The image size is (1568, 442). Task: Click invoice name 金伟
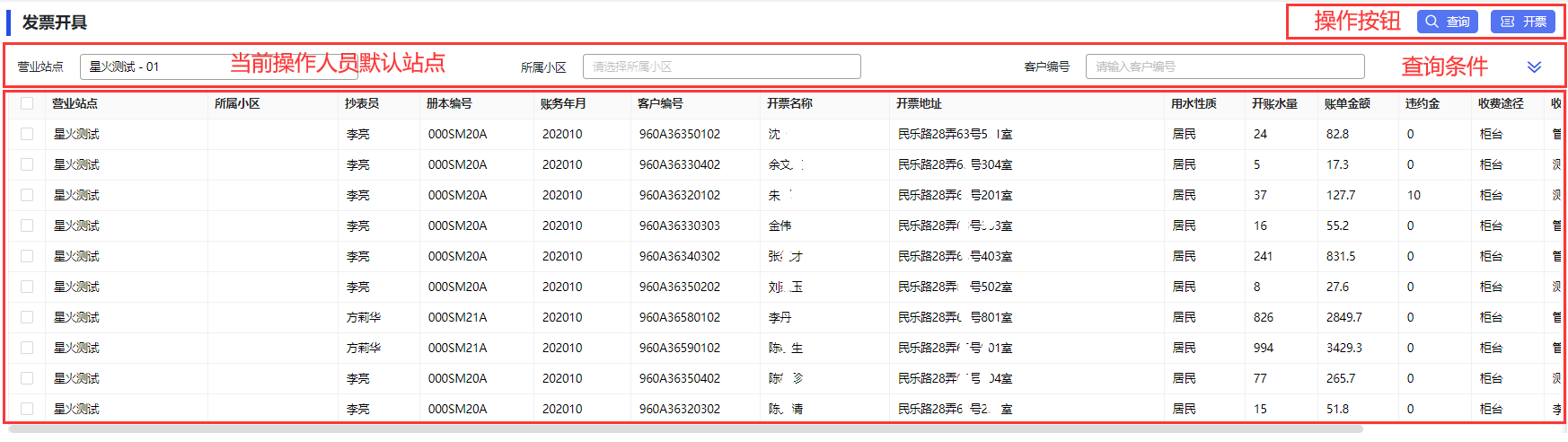point(780,225)
